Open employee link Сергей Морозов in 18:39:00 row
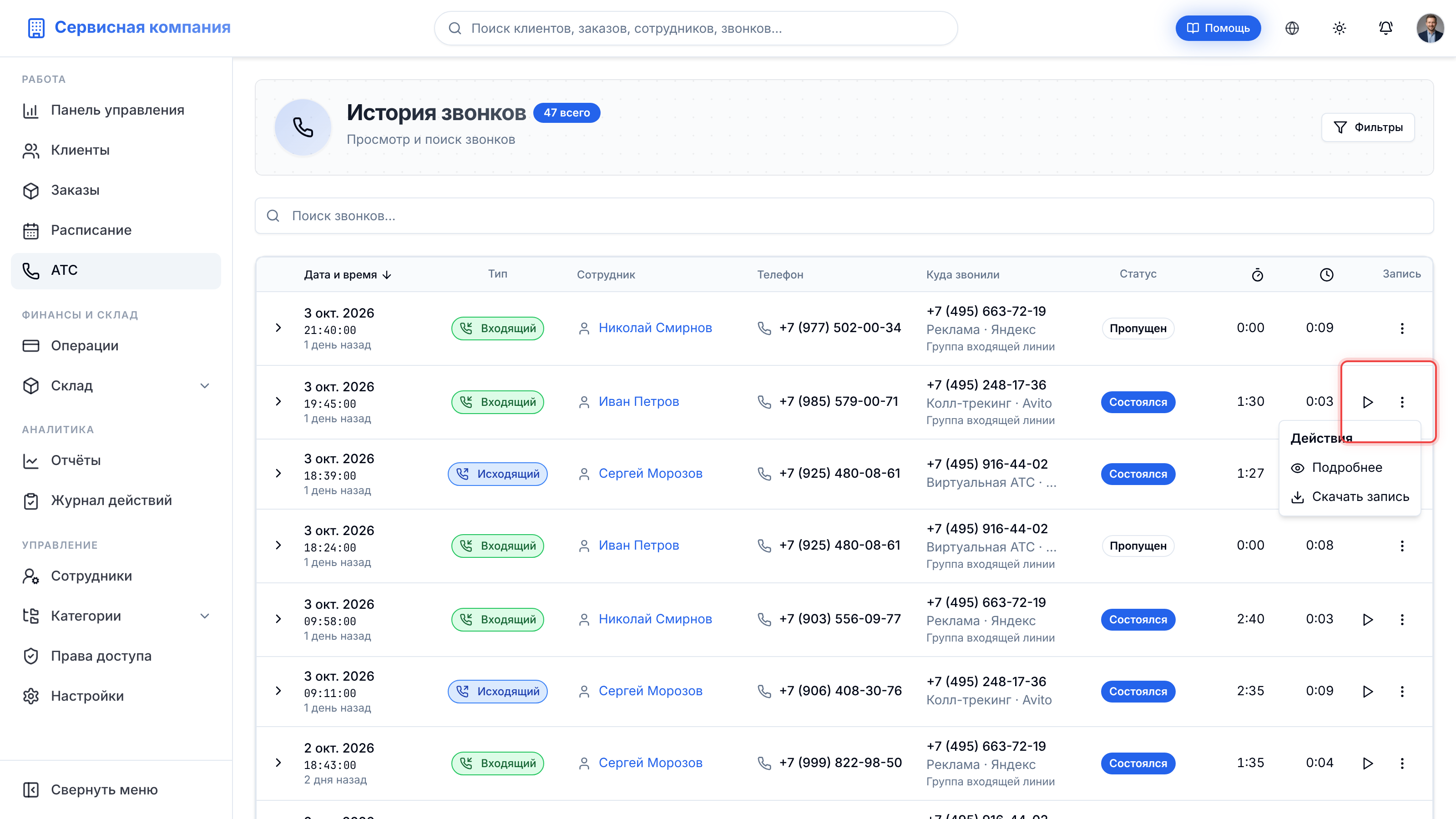The width and height of the screenshot is (1456, 819). (650, 474)
